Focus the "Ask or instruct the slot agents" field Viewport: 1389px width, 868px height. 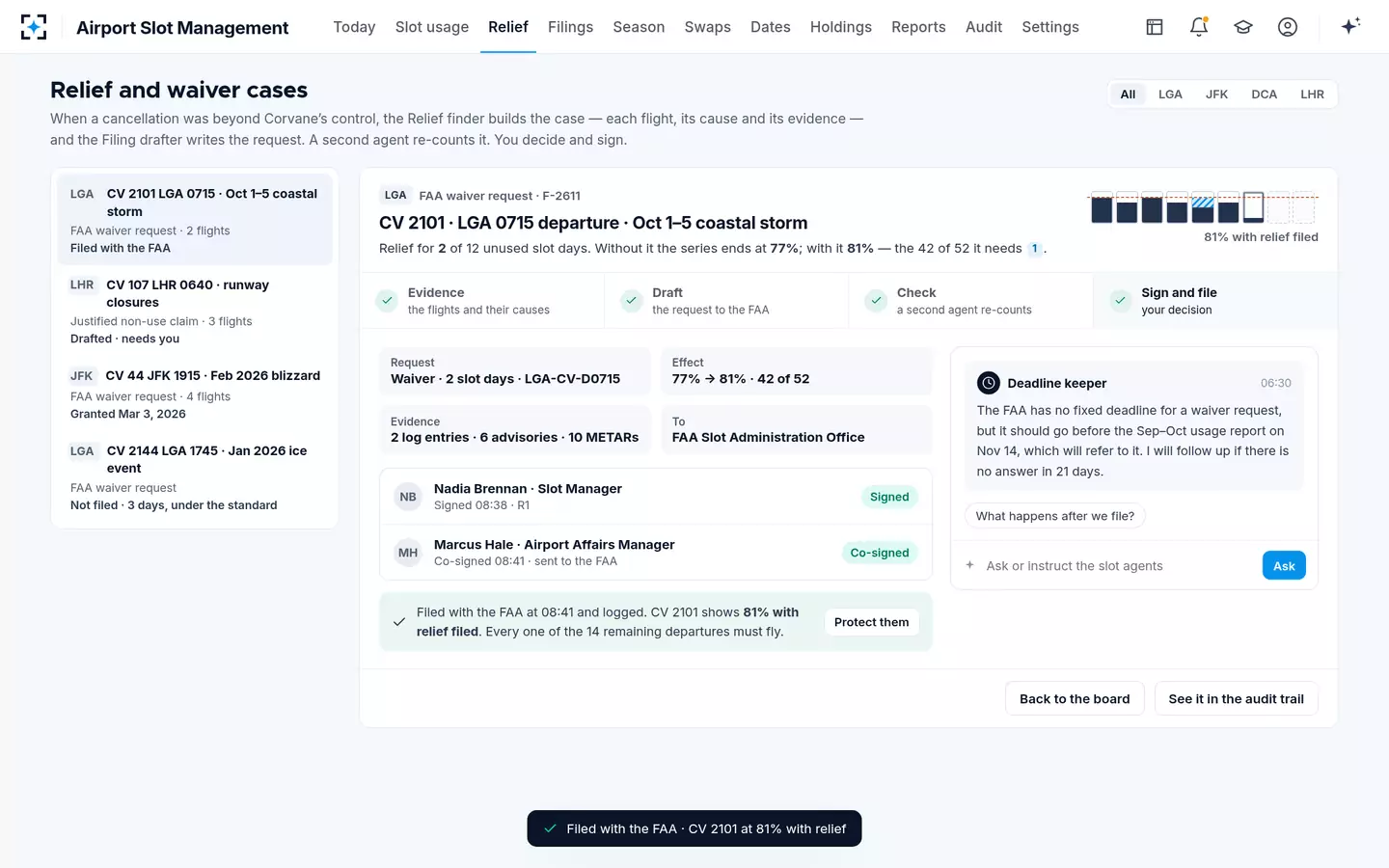pyautogui.click(x=1119, y=566)
